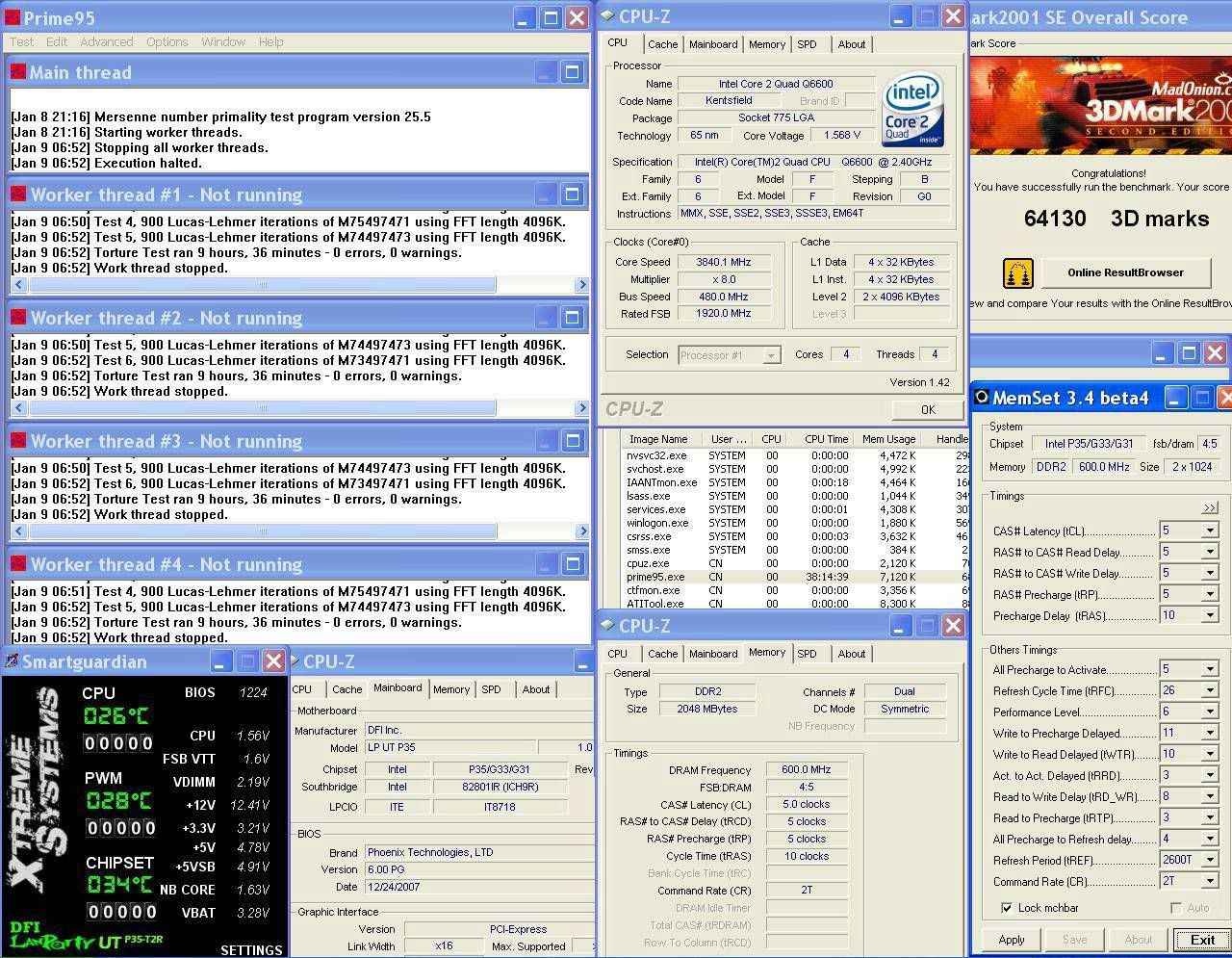Toggle the Lock mchbar checkbox in MemSet
1232x958 pixels.
(1006, 908)
